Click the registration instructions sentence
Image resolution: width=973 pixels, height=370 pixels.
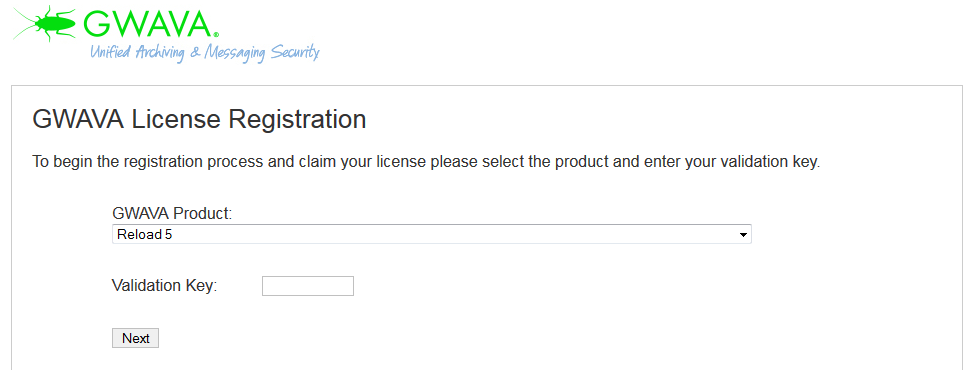click(426, 163)
